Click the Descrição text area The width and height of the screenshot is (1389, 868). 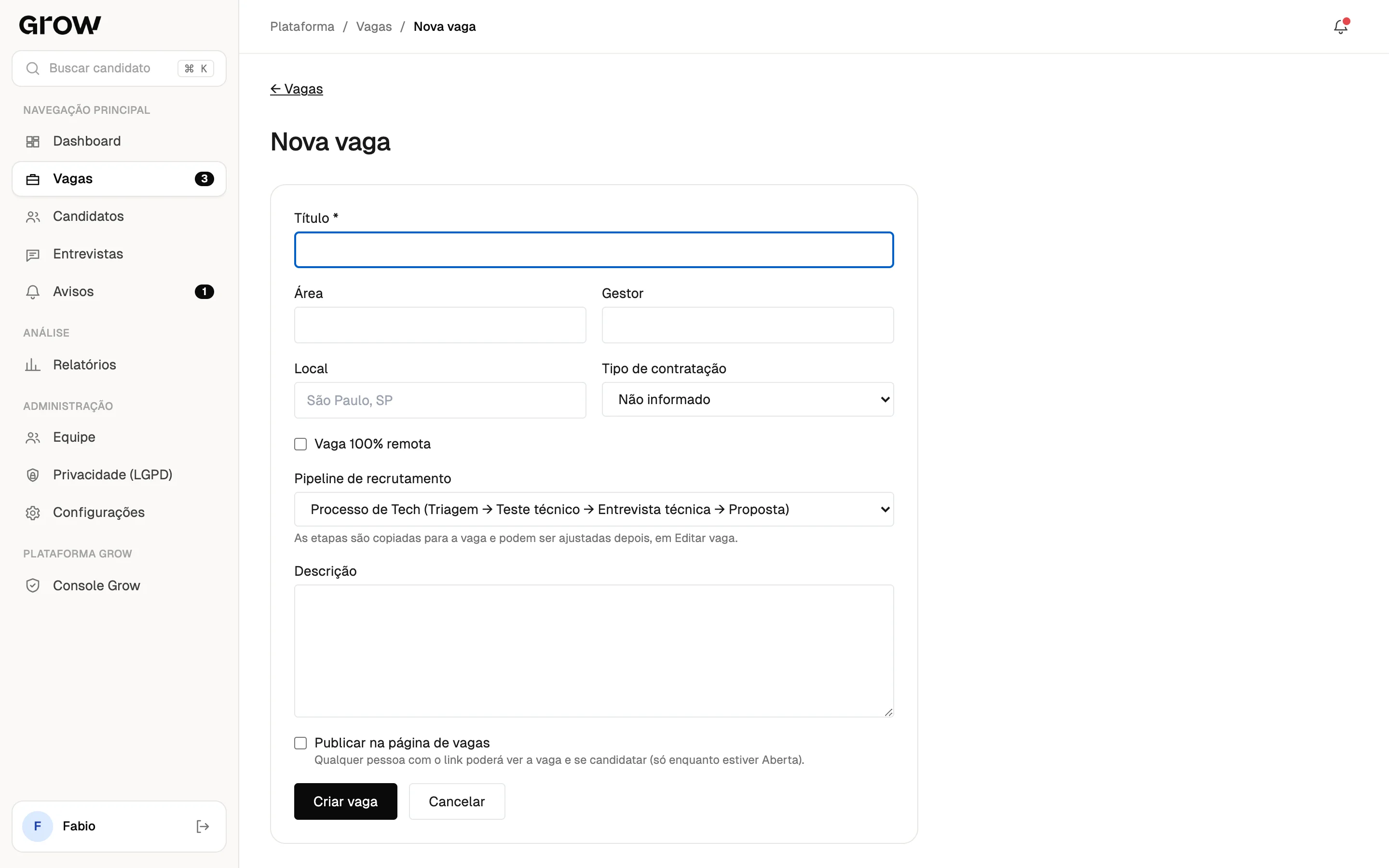point(594,651)
